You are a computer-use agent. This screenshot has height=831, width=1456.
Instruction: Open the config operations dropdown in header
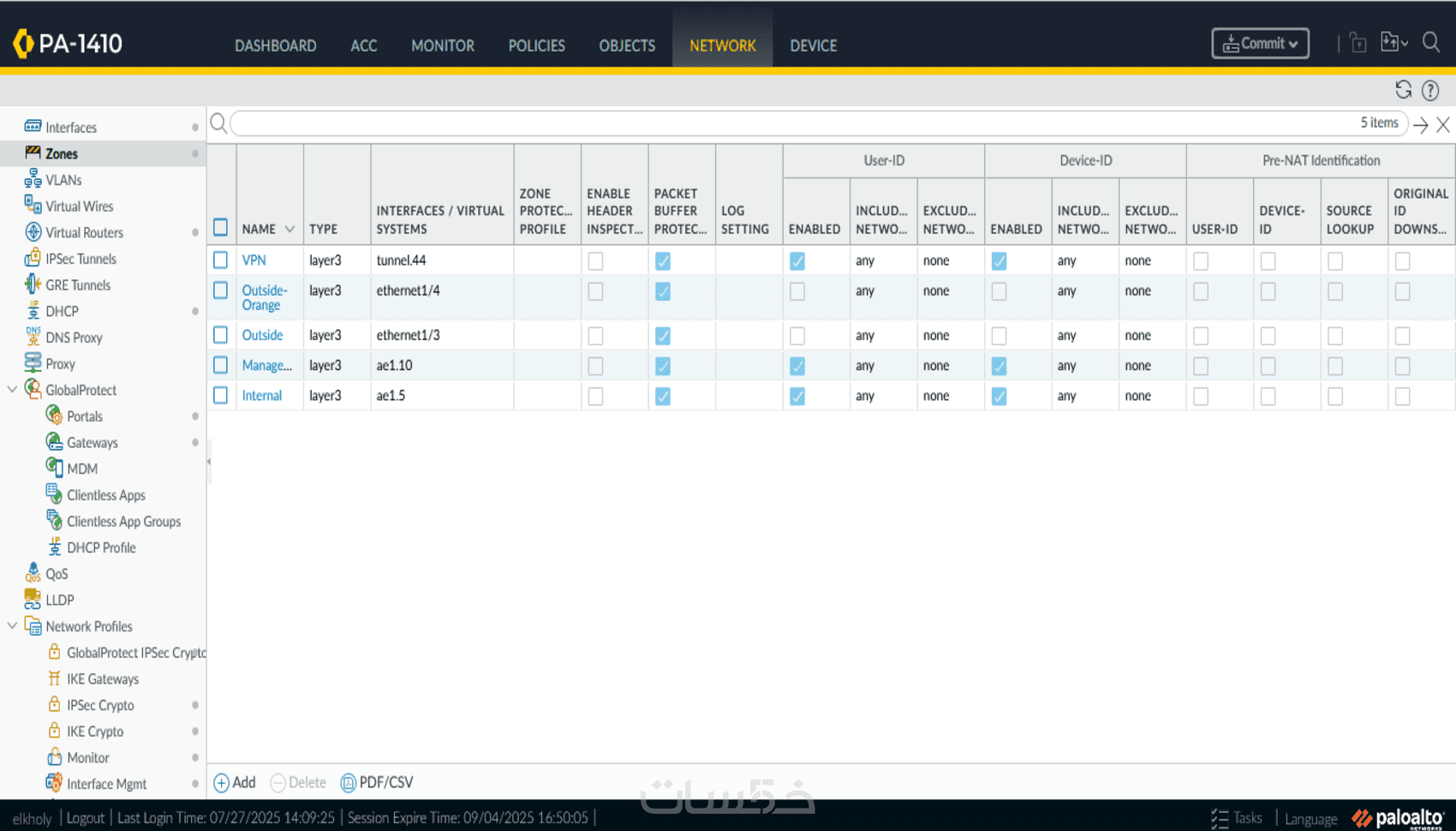[x=1394, y=43]
